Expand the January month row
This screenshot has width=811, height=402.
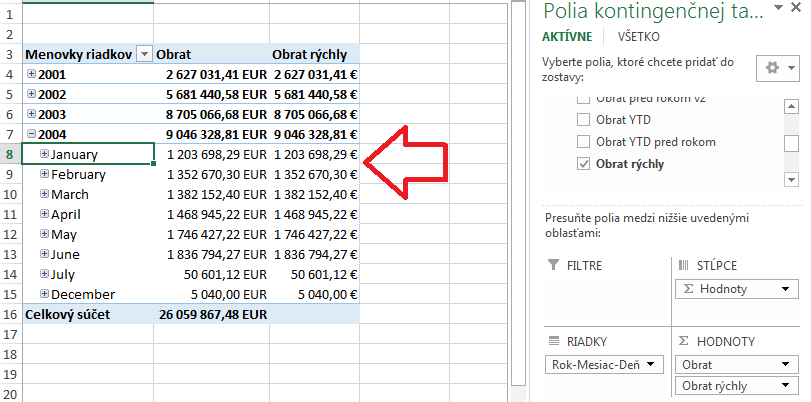click(x=44, y=154)
